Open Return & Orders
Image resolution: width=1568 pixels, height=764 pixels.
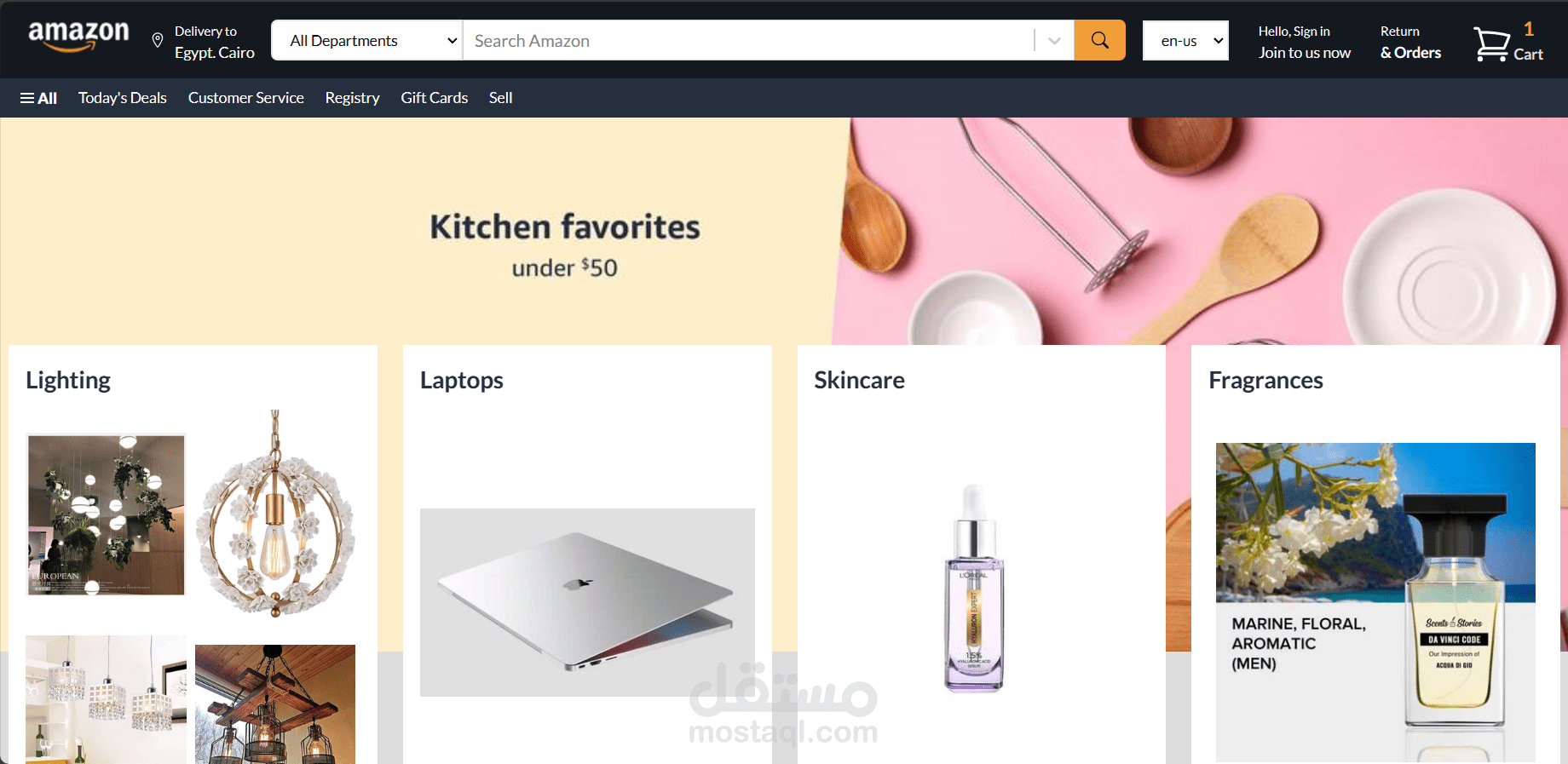pyautogui.click(x=1410, y=42)
